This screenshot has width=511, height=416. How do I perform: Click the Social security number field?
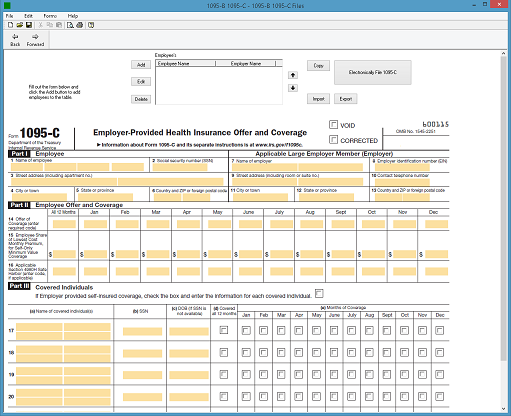click(180, 167)
